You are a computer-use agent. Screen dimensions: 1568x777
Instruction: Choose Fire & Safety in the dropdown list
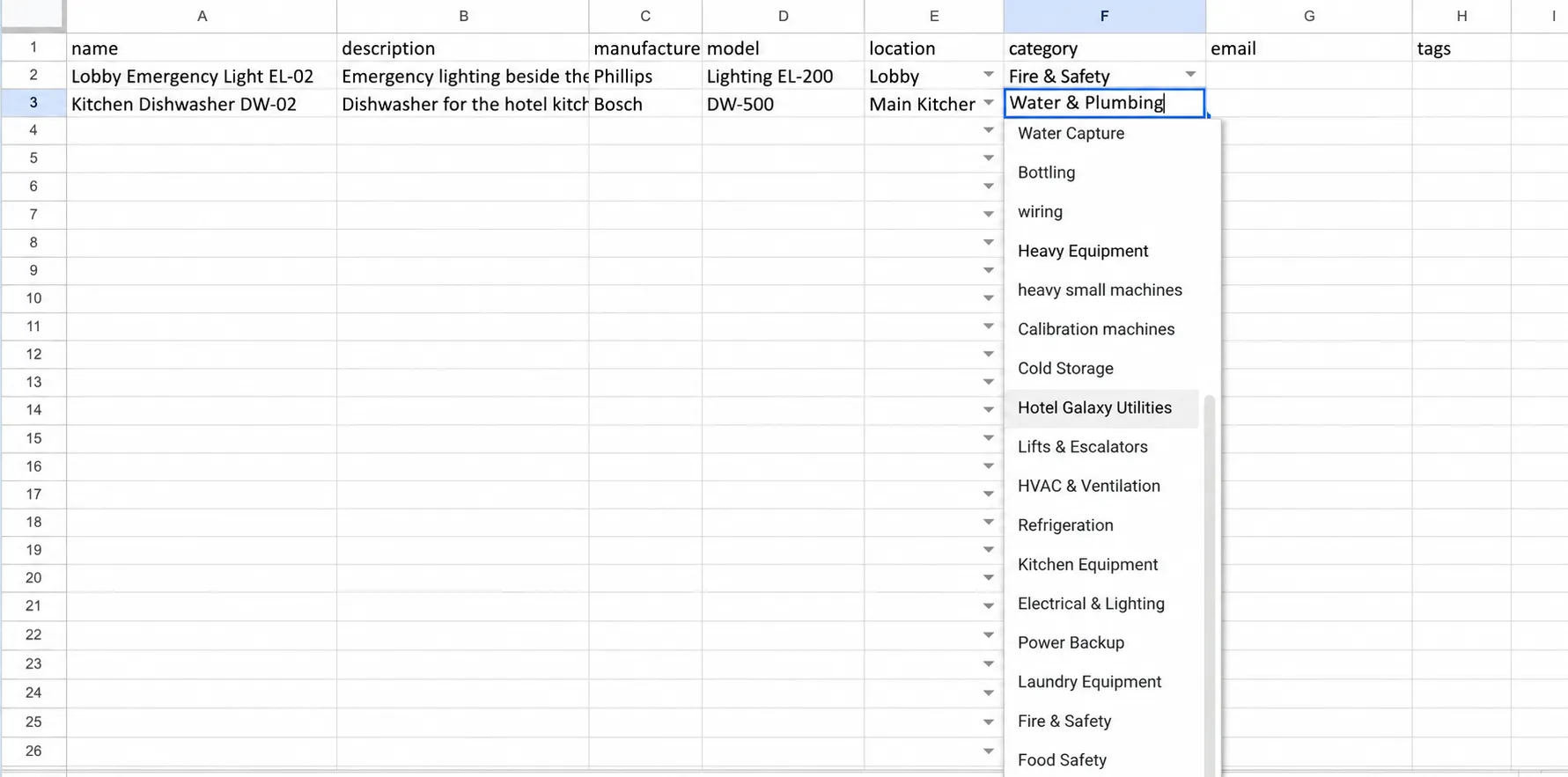click(1101, 721)
